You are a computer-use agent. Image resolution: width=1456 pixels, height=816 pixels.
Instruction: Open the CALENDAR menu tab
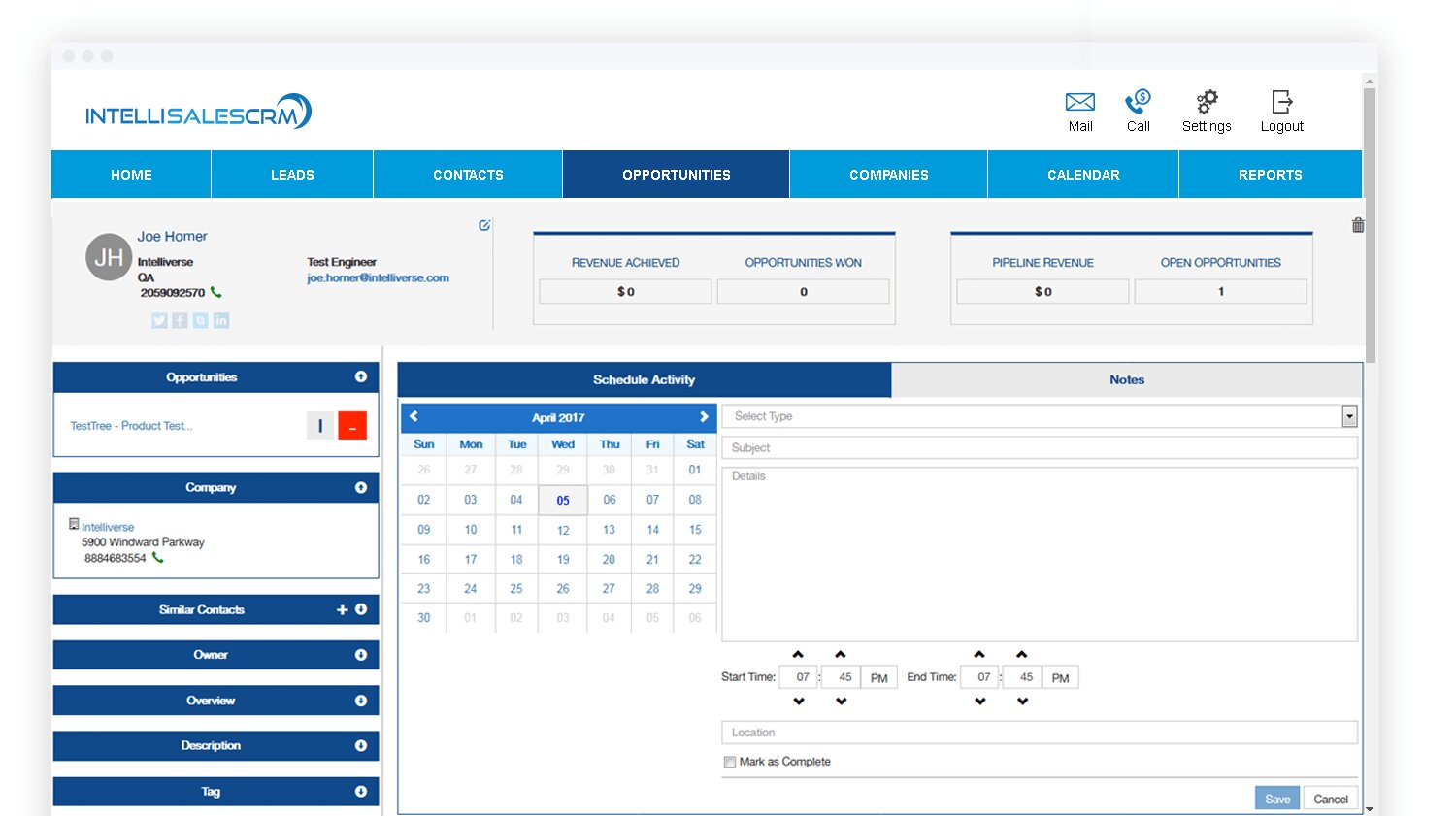coord(1083,175)
